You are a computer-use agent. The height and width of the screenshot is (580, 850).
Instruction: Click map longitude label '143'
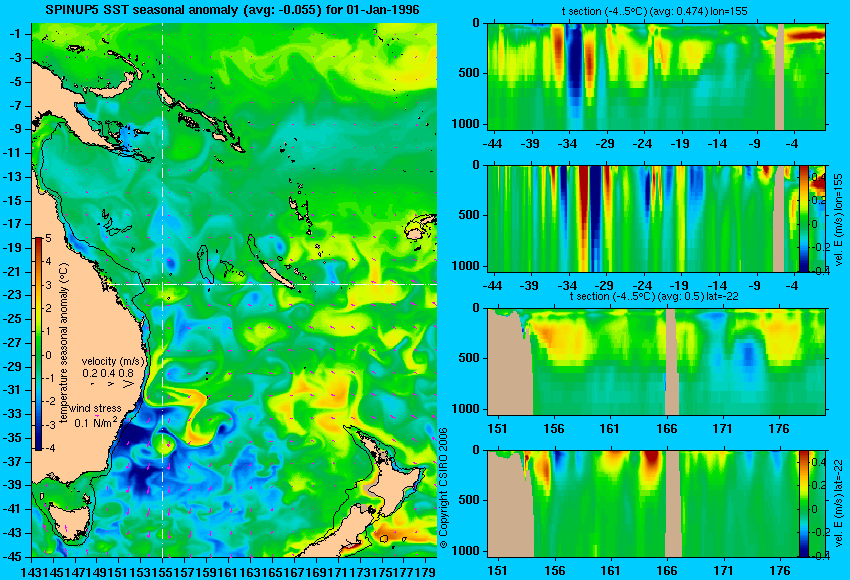coord(30,571)
